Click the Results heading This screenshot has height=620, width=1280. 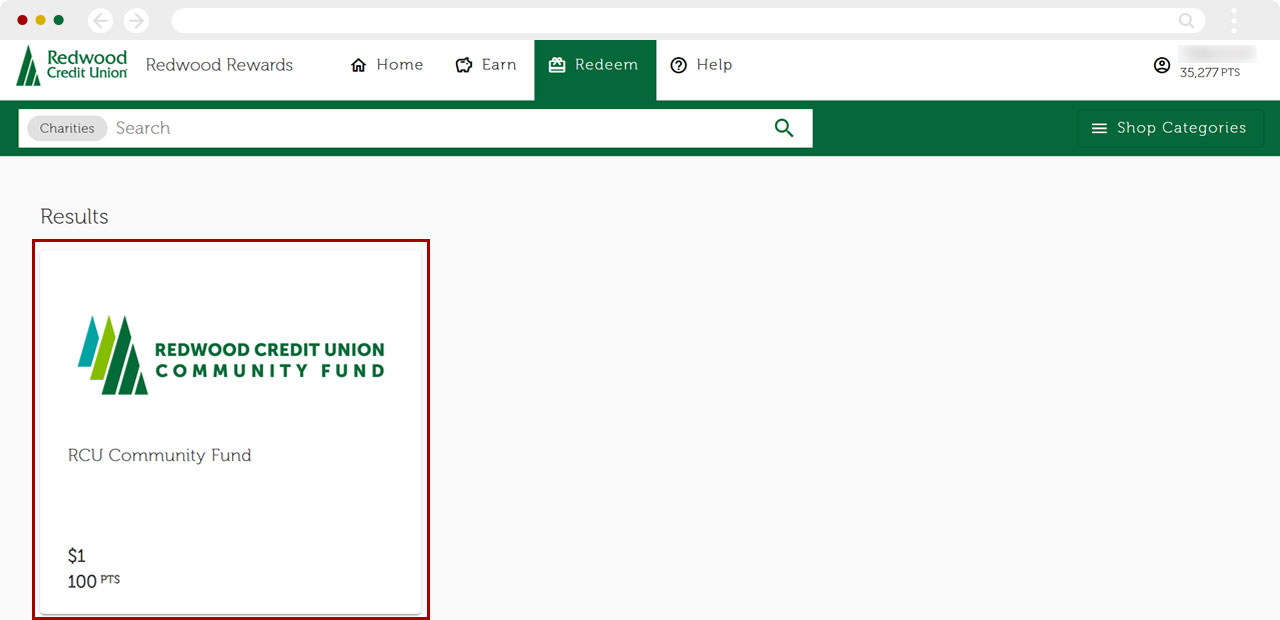point(74,216)
